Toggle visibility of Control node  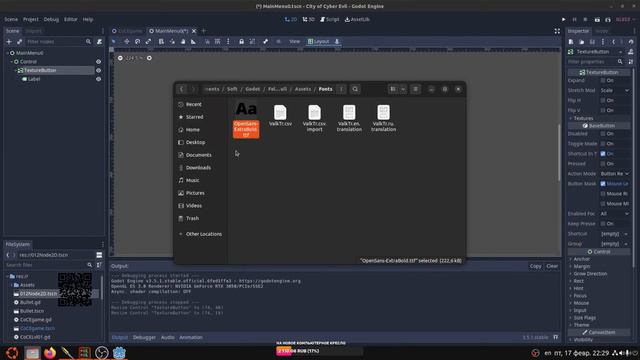pos(98,62)
